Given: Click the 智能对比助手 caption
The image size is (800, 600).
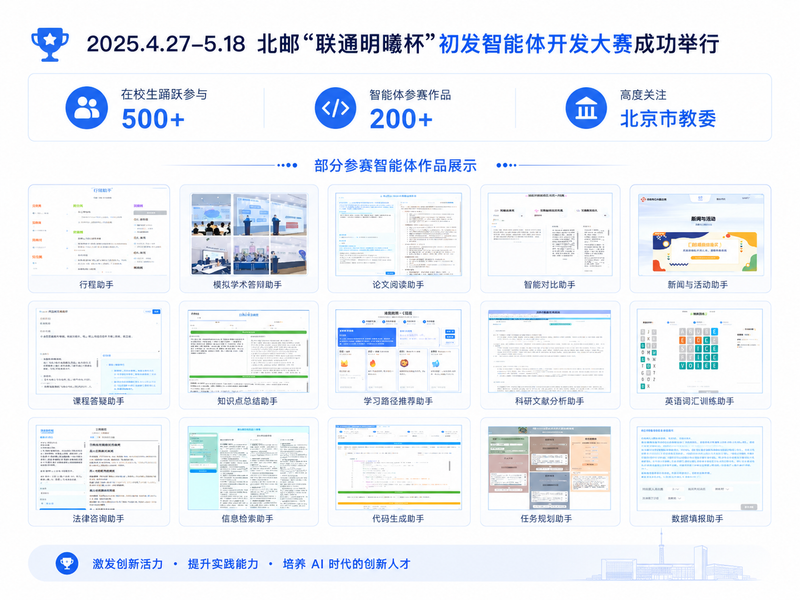Looking at the screenshot, I should click(x=549, y=285).
